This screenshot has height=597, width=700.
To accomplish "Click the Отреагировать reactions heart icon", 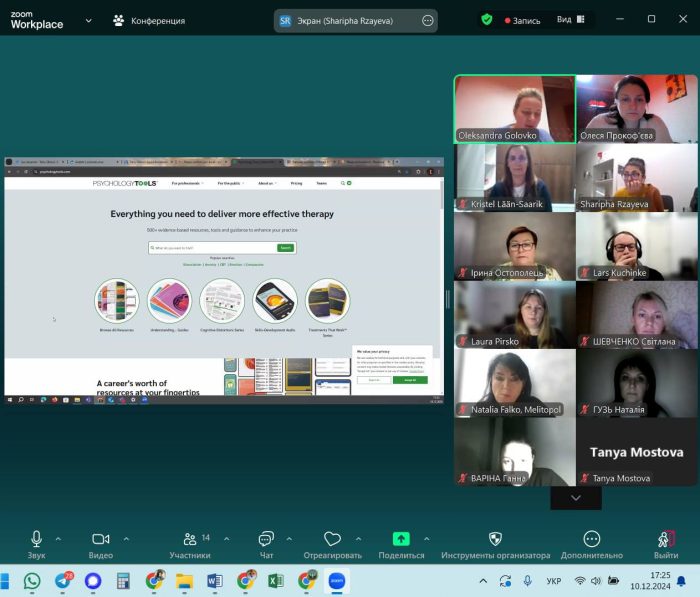I will point(333,540).
